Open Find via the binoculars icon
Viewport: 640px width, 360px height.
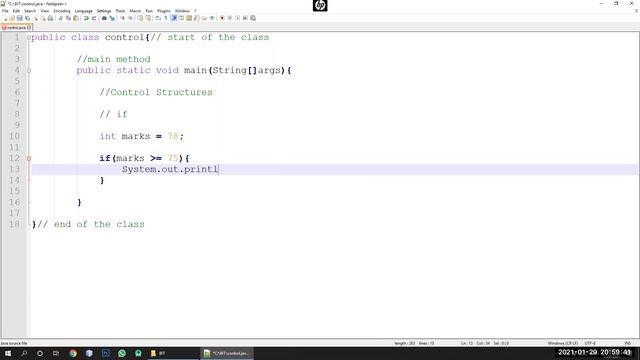coord(104,18)
